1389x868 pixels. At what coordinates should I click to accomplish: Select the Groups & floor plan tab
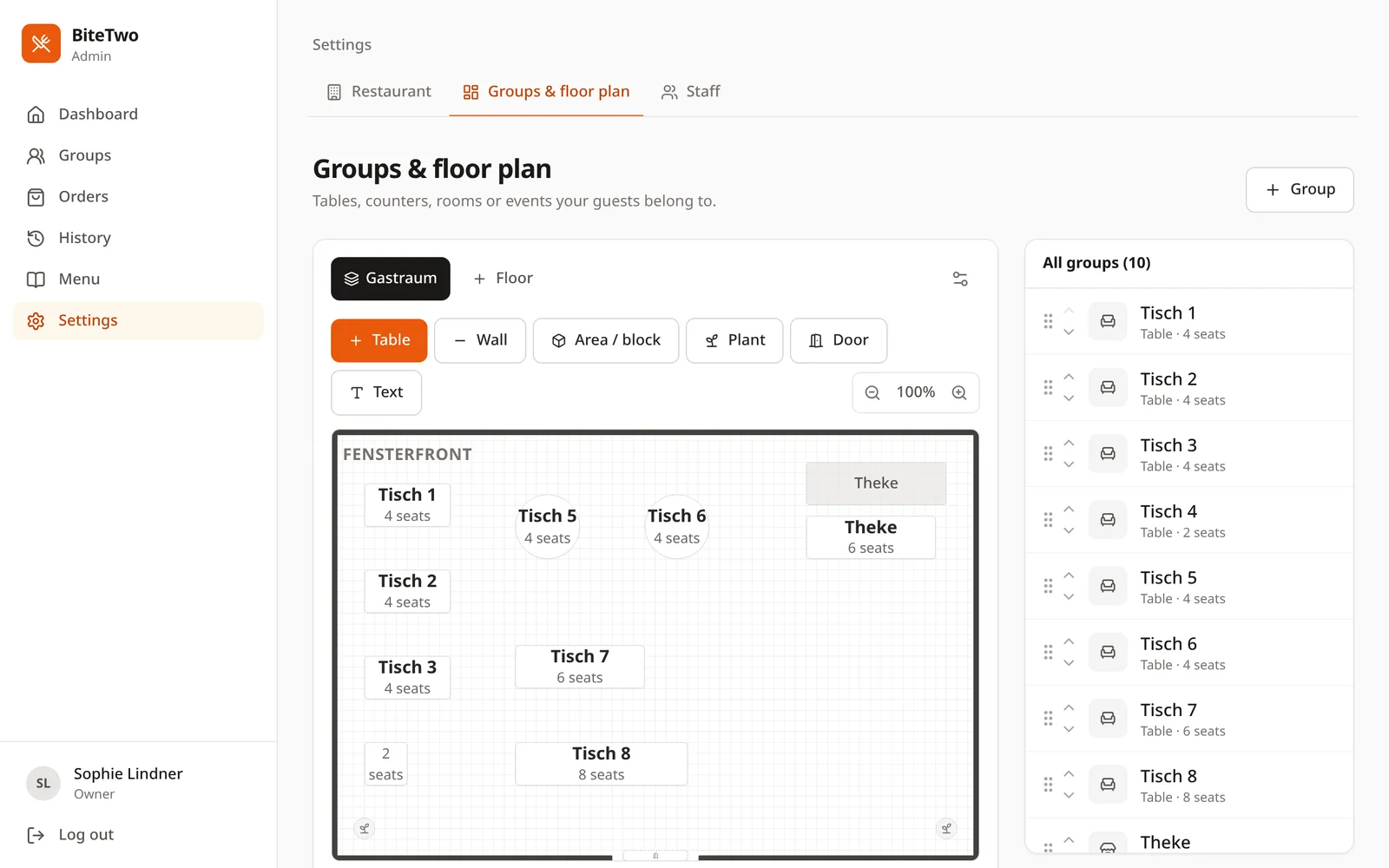click(546, 92)
